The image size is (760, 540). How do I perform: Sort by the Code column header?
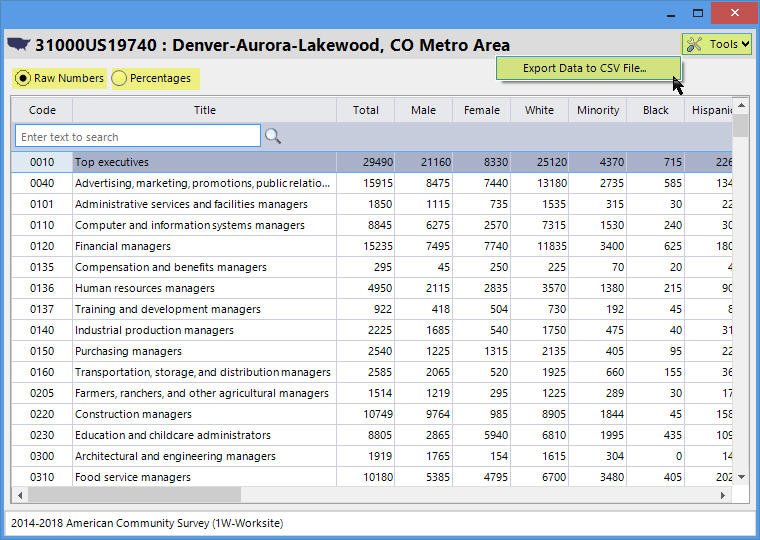tap(42, 110)
